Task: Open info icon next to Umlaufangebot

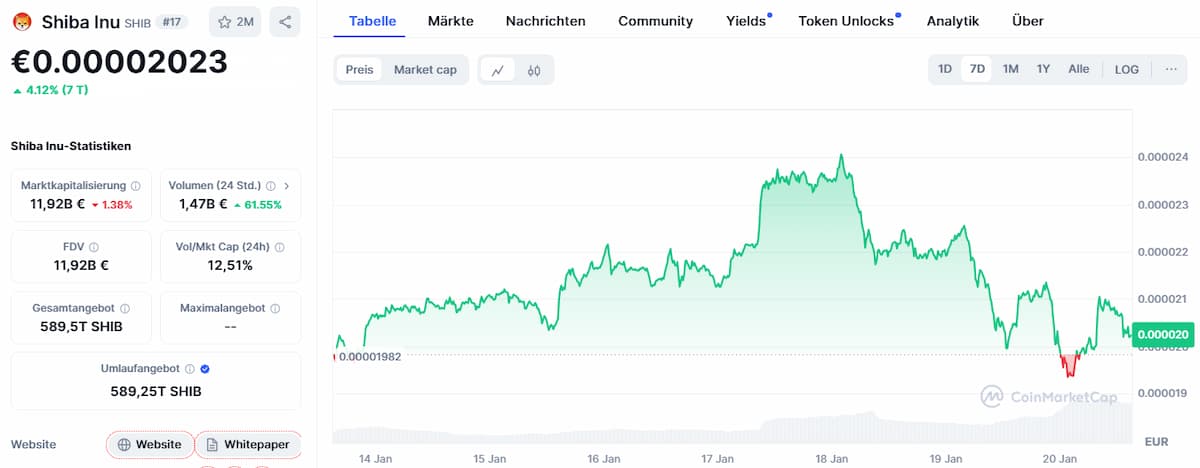Action: 190,369
